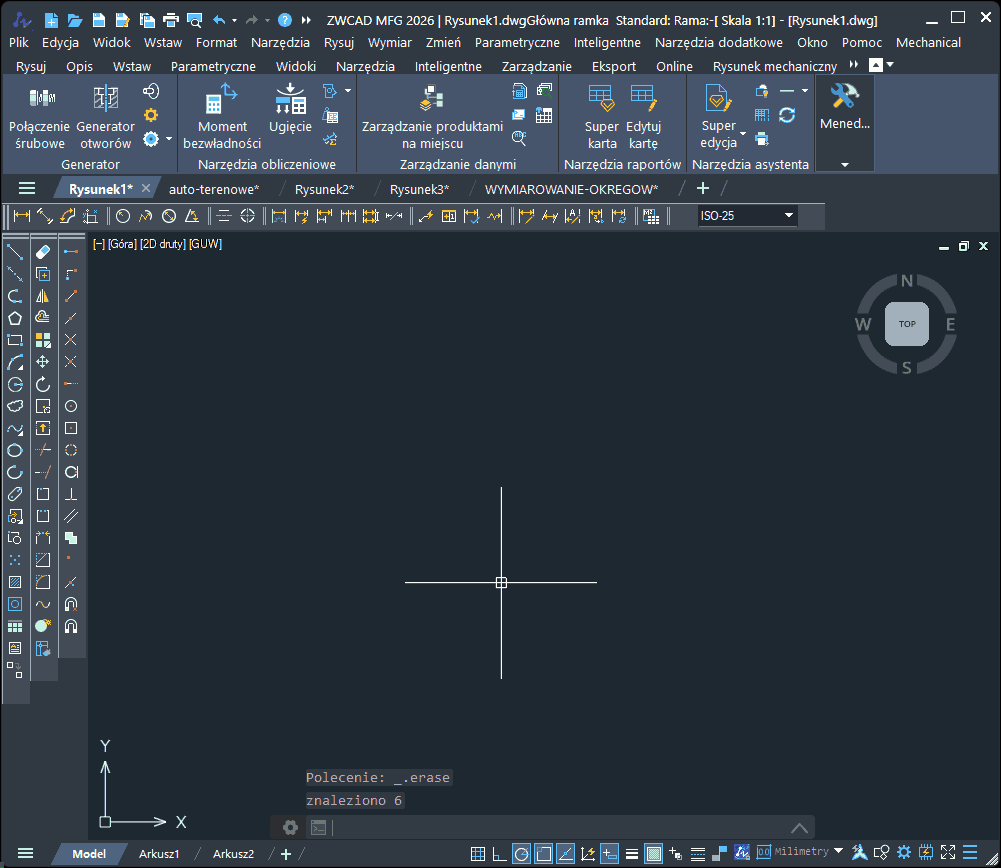Expand more ribbon tabs double arrow
Viewport: 1001px width, 868px height.
(x=854, y=64)
